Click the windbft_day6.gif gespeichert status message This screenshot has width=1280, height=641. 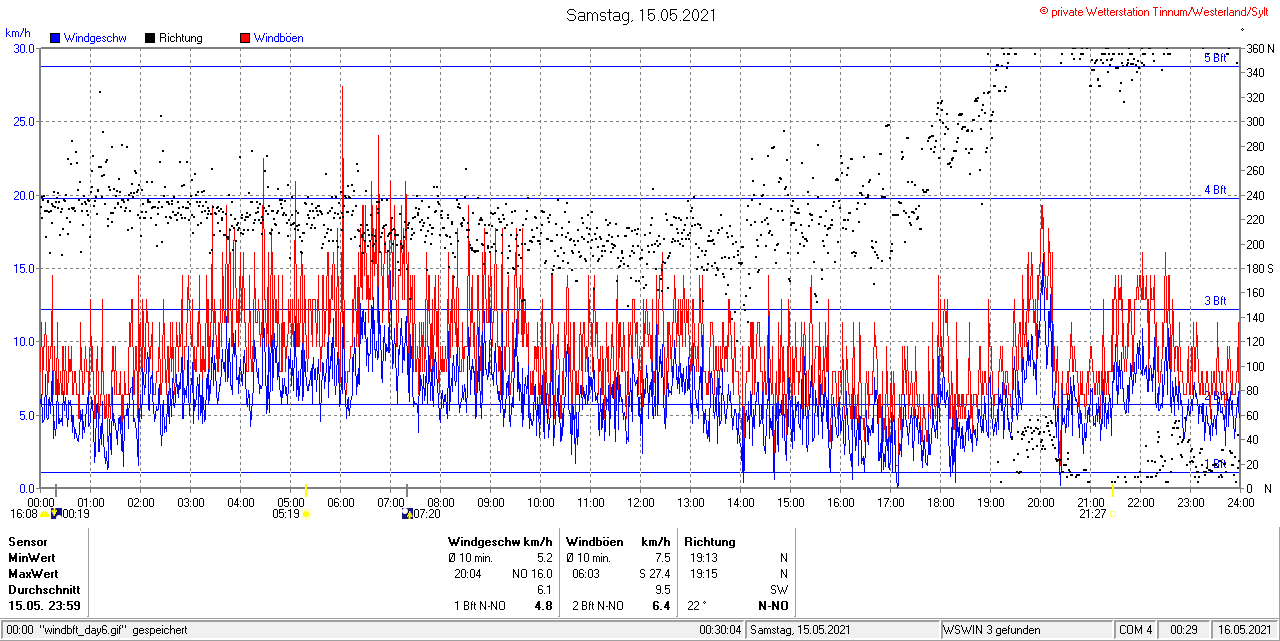tap(96, 630)
